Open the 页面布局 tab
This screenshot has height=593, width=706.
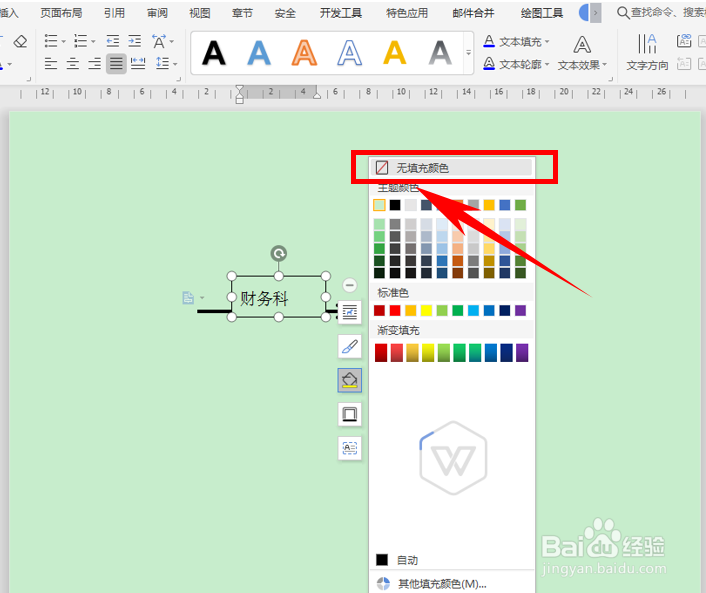pyautogui.click(x=61, y=13)
